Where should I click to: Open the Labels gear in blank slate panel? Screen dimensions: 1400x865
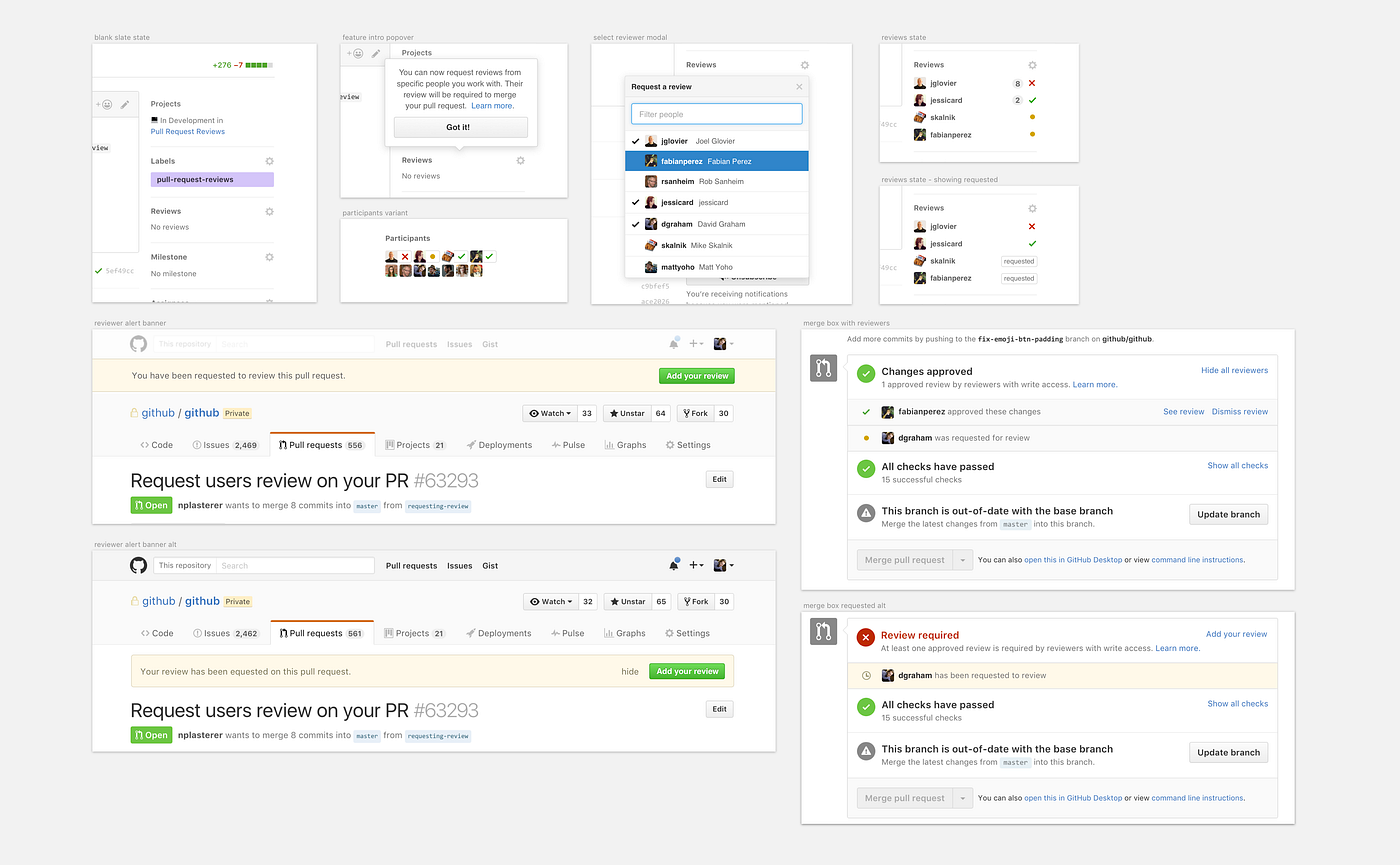(269, 161)
